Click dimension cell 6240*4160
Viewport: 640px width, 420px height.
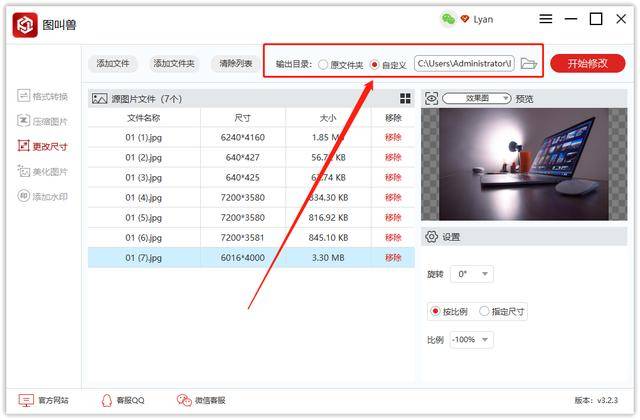[x=242, y=138]
